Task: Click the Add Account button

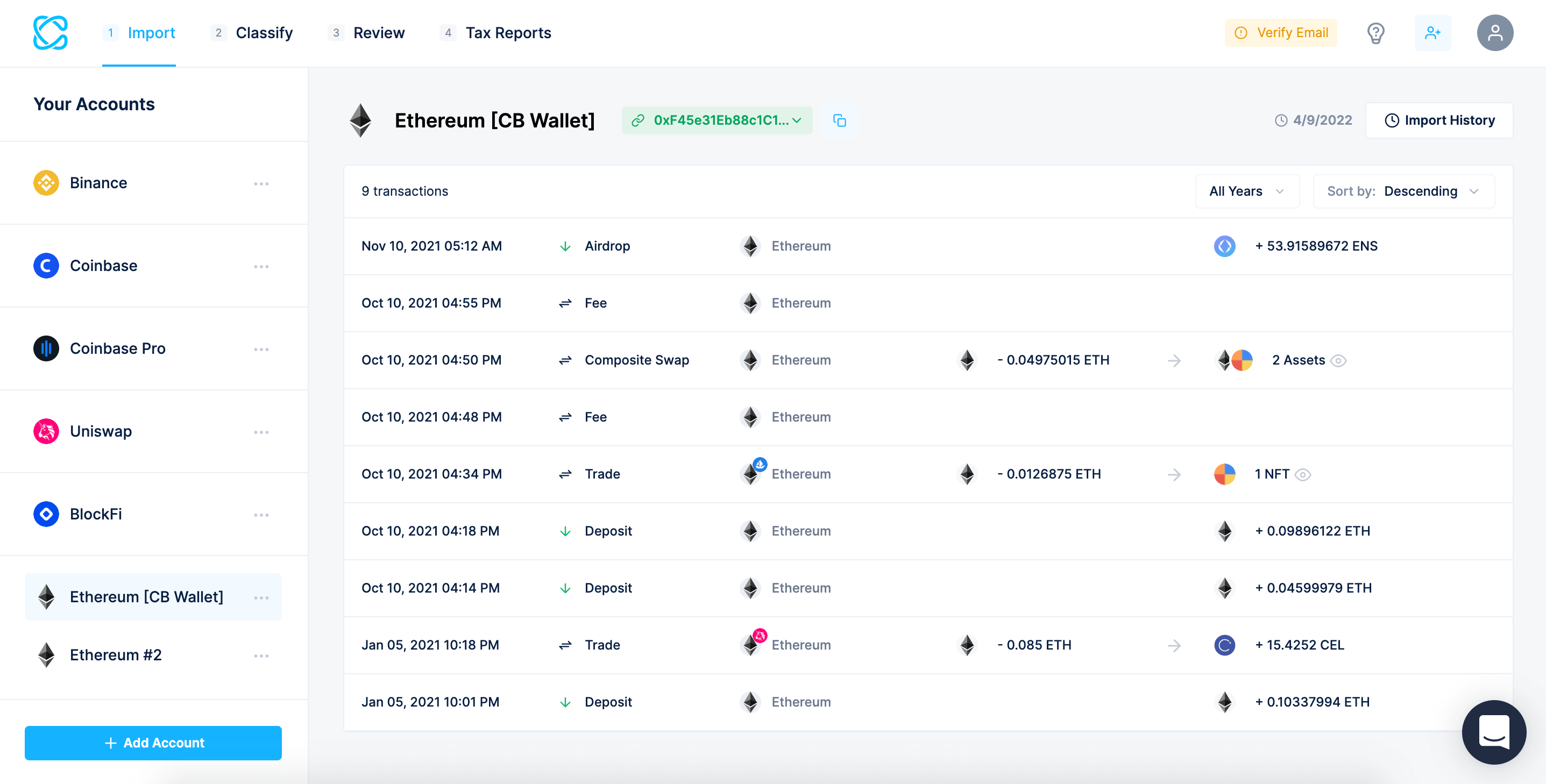Action: click(154, 742)
